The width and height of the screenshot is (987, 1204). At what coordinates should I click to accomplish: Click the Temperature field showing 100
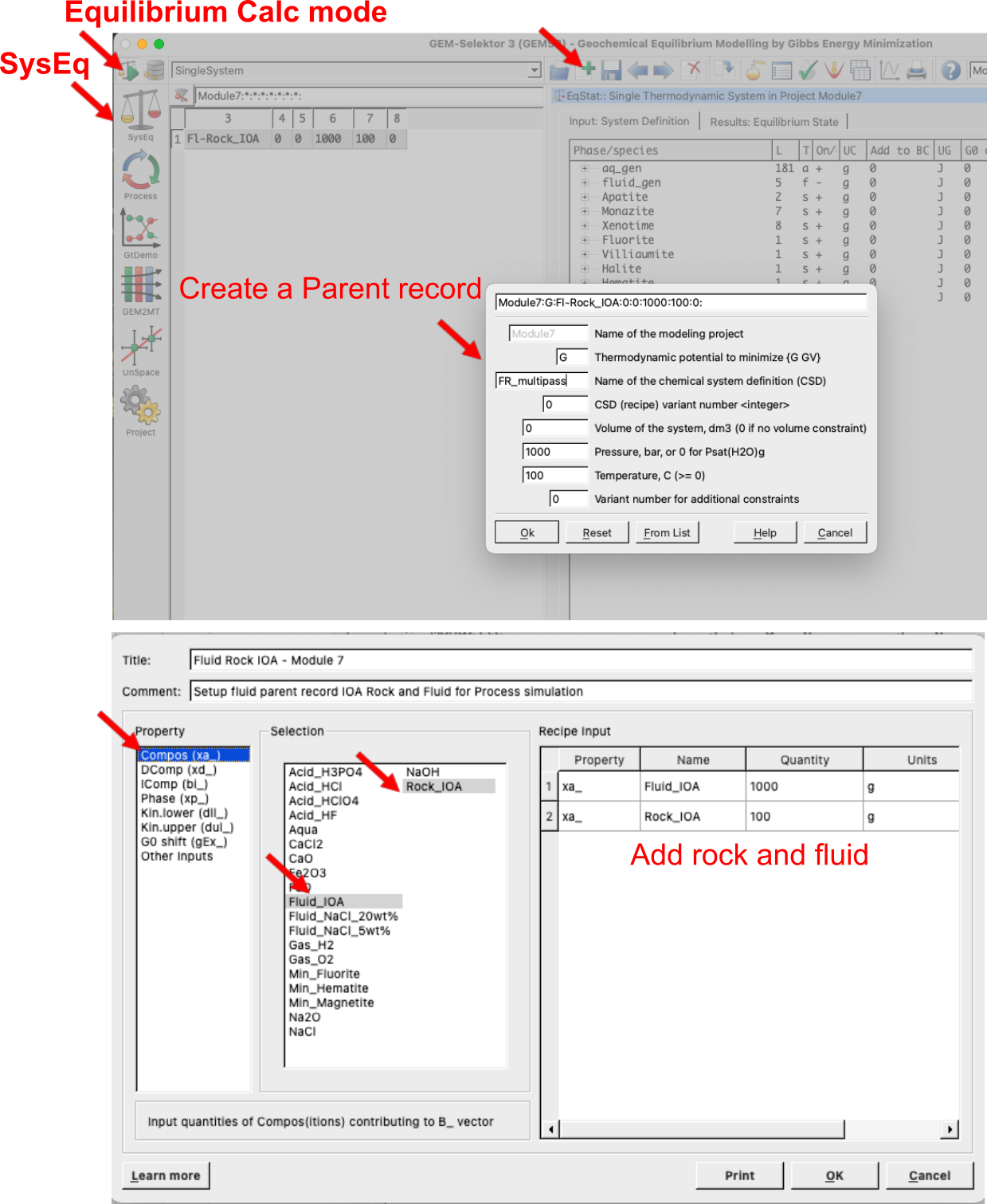(x=555, y=476)
